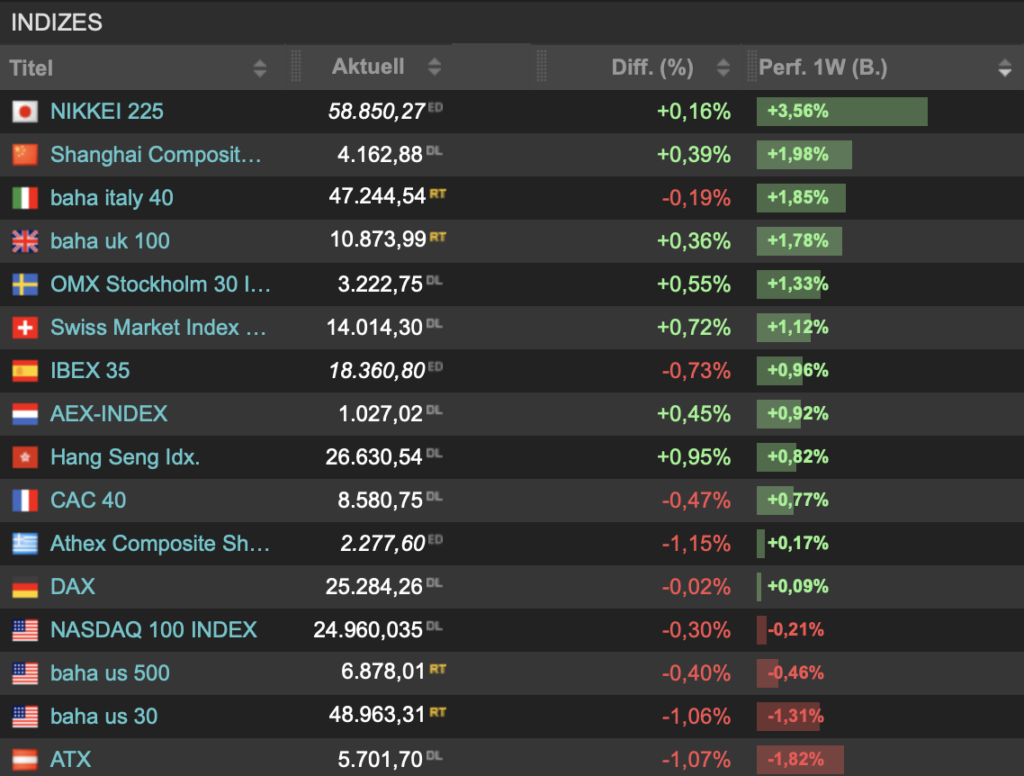
Task: Click the China flag next to Shanghai Composite
Action: (25, 155)
